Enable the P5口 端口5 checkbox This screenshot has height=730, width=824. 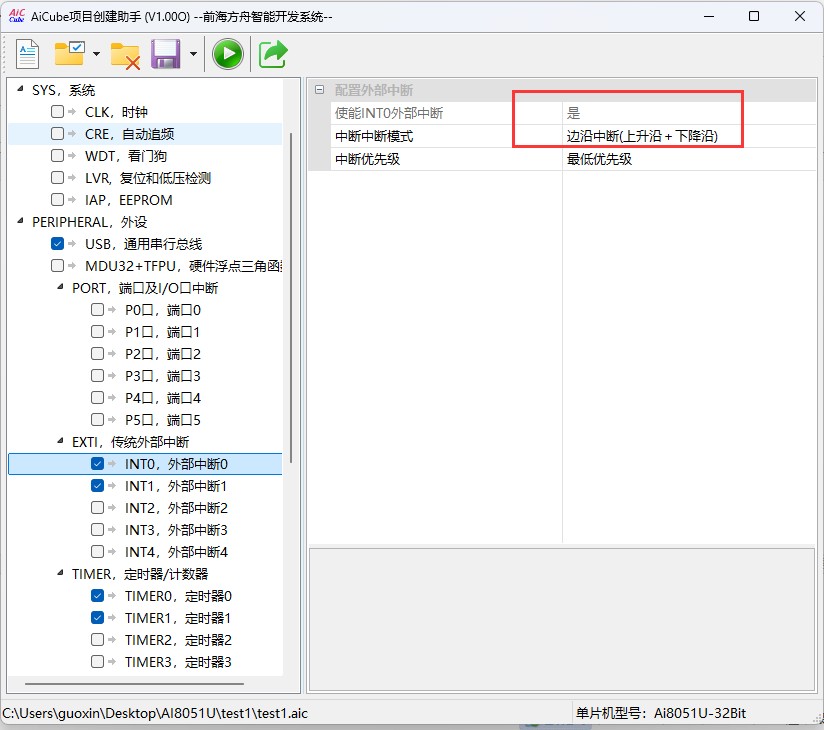pos(97,419)
